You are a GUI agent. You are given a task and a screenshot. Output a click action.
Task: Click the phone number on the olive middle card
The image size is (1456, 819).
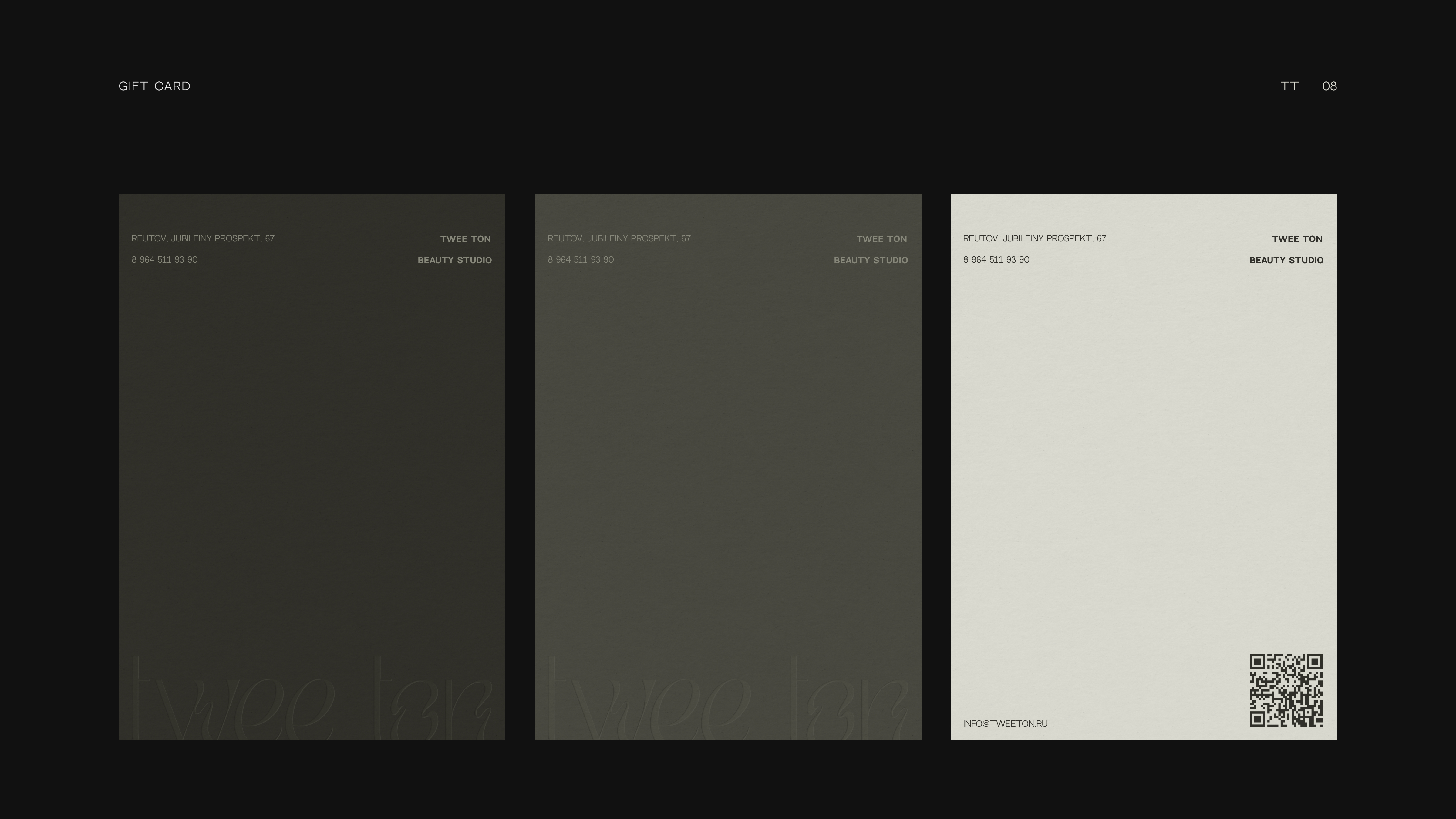coord(581,259)
